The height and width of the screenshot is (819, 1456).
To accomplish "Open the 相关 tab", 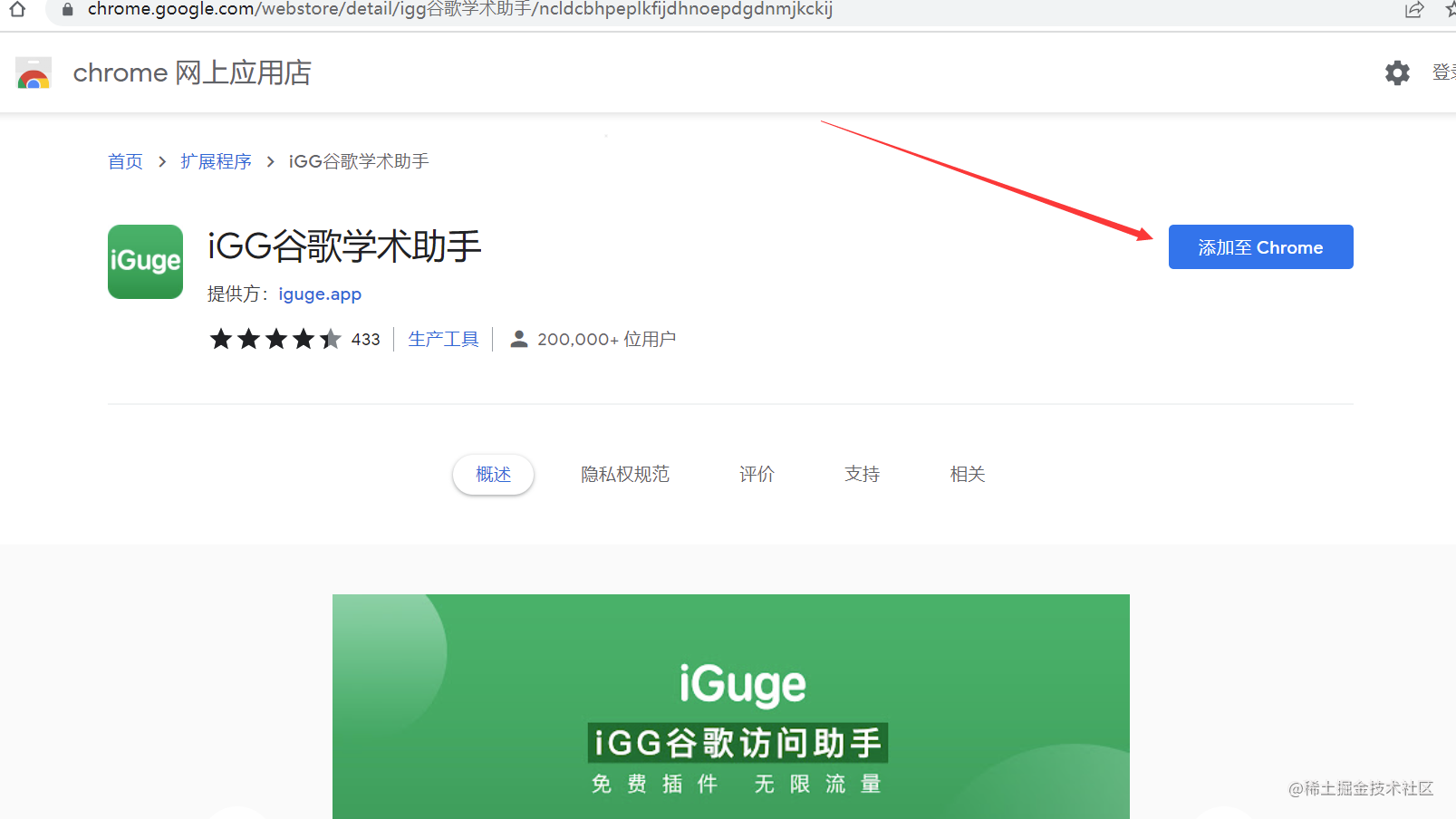I will coord(967,474).
